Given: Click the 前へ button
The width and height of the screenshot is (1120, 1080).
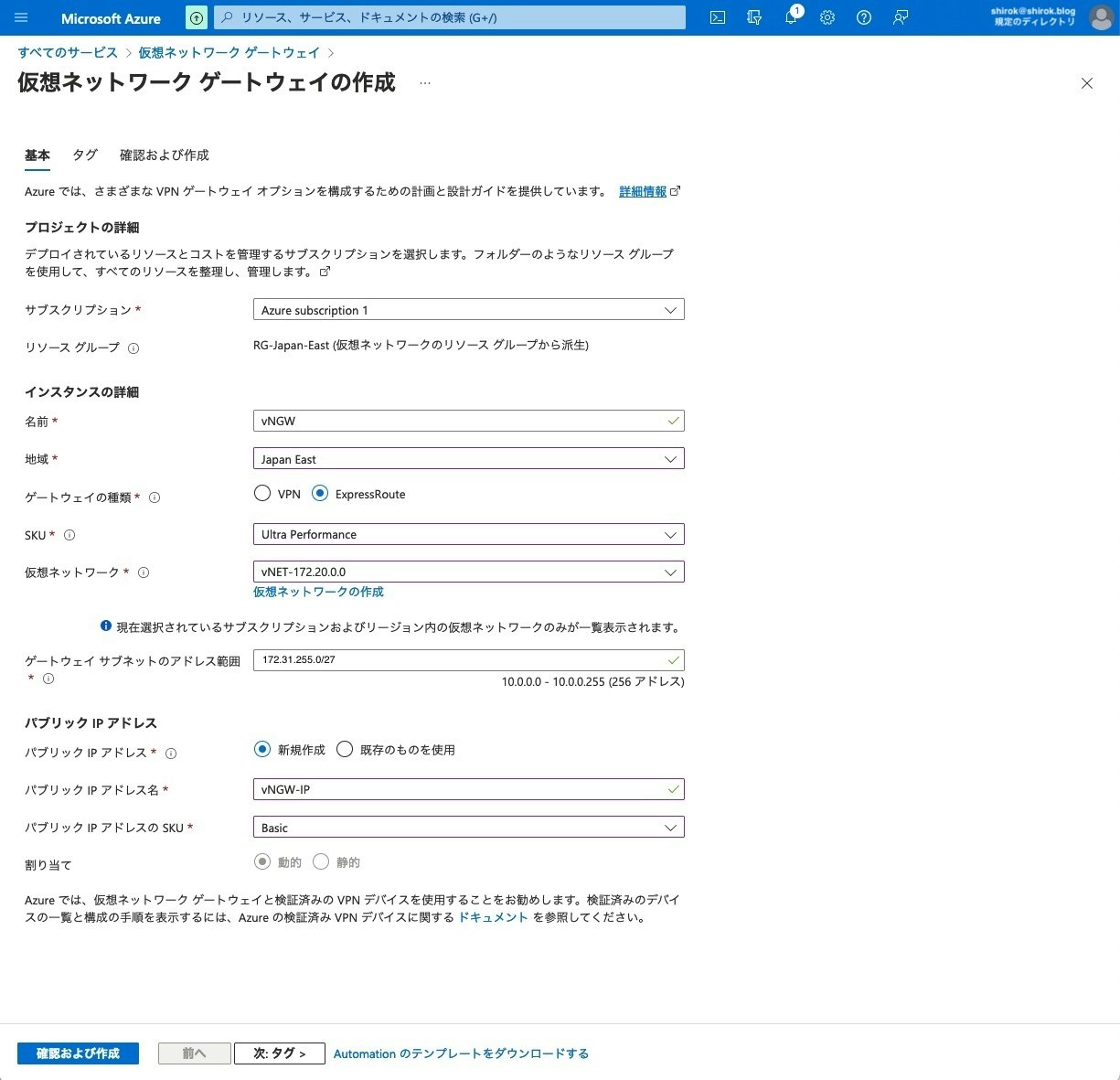Looking at the screenshot, I should 194,1053.
